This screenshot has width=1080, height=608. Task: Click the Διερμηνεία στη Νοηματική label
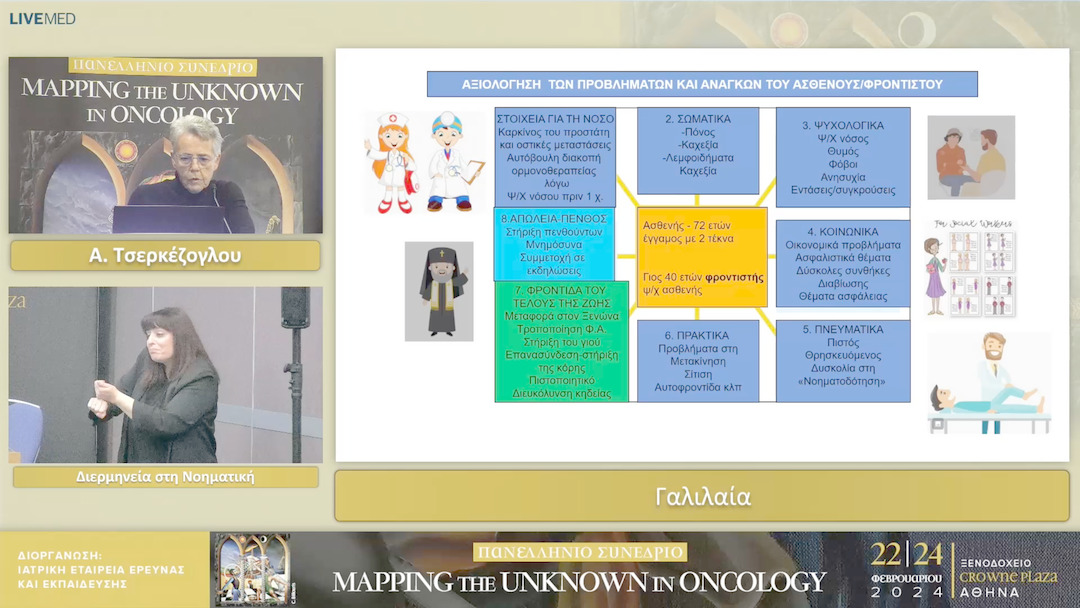coord(166,477)
